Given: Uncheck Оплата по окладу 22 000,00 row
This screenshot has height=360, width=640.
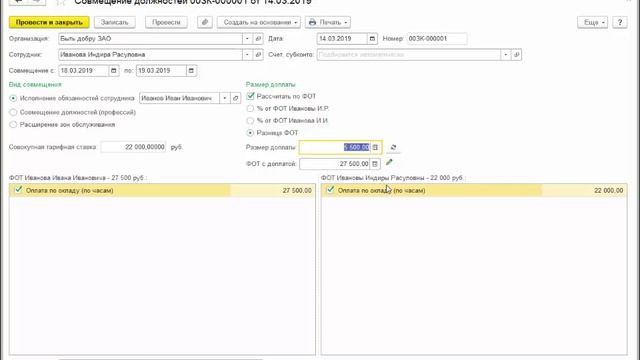Looking at the screenshot, I should (x=330, y=190).
